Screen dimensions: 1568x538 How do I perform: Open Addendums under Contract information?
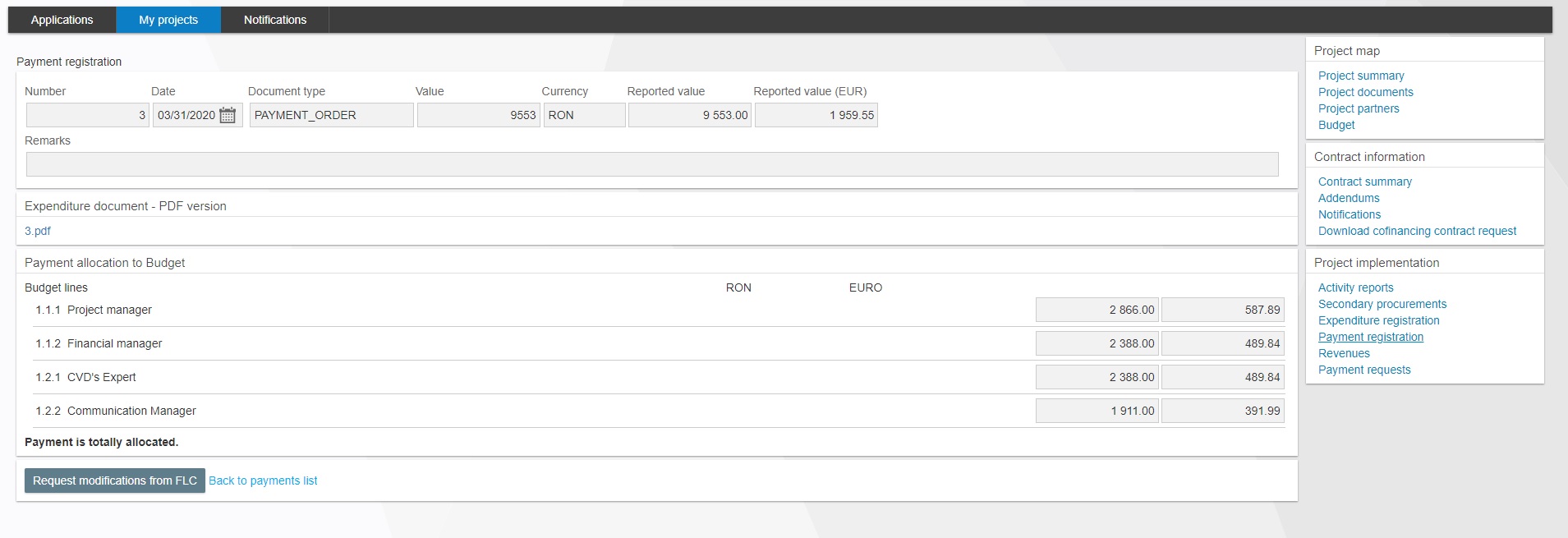1349,198
